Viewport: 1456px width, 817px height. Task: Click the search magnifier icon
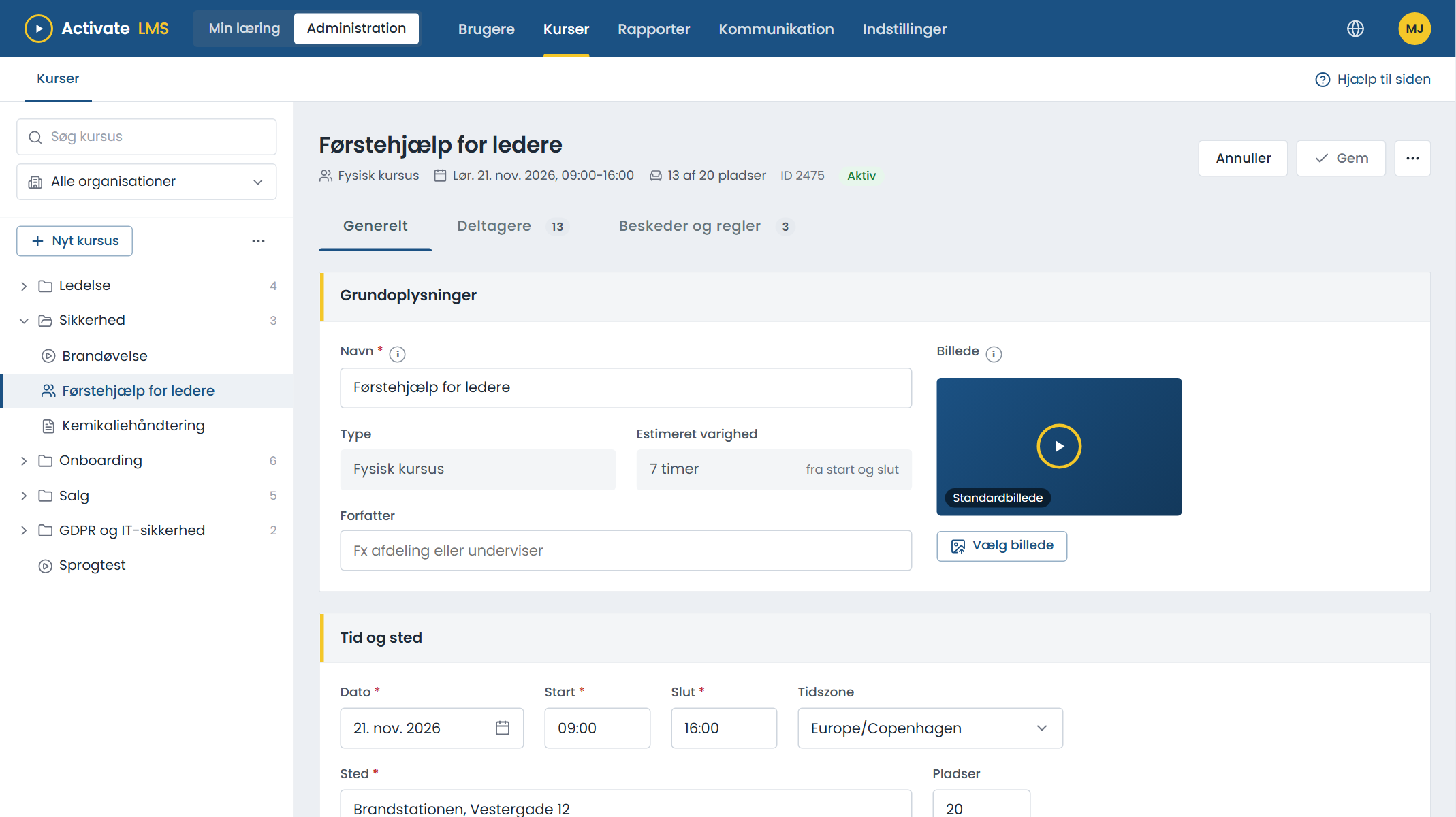pos(35,137)
